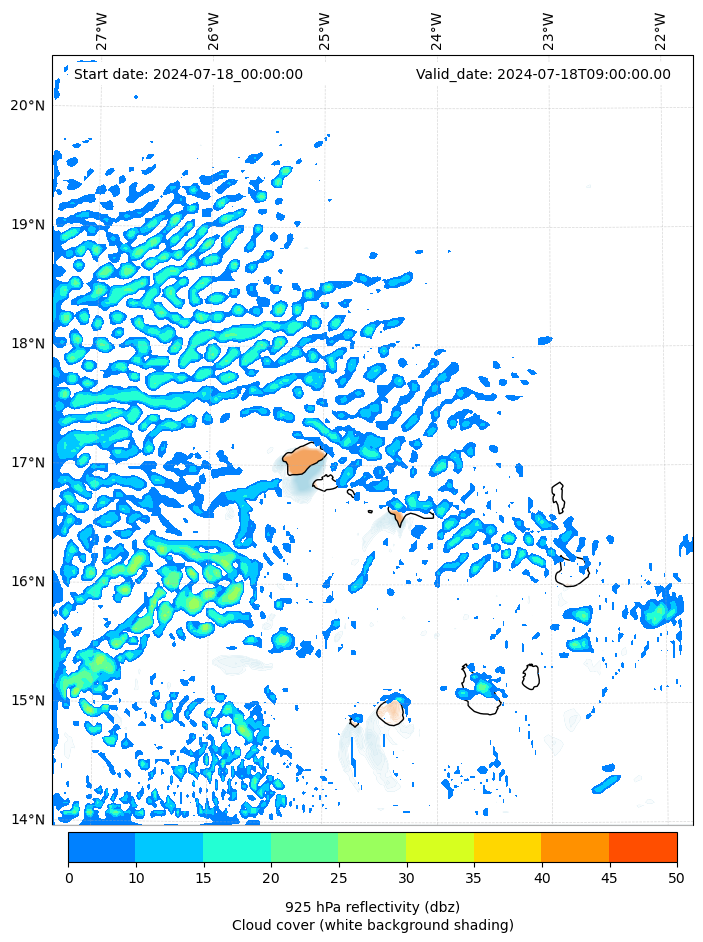Click the orange-shaded round island near 15°N
703x942 pixels.
click(x=390, y=712)
